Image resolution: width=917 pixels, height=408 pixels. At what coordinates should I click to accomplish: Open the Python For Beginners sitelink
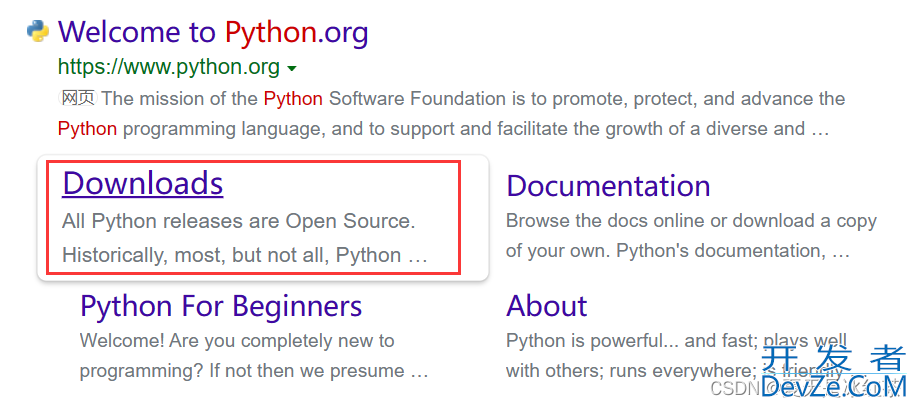[x=221, y=306]
